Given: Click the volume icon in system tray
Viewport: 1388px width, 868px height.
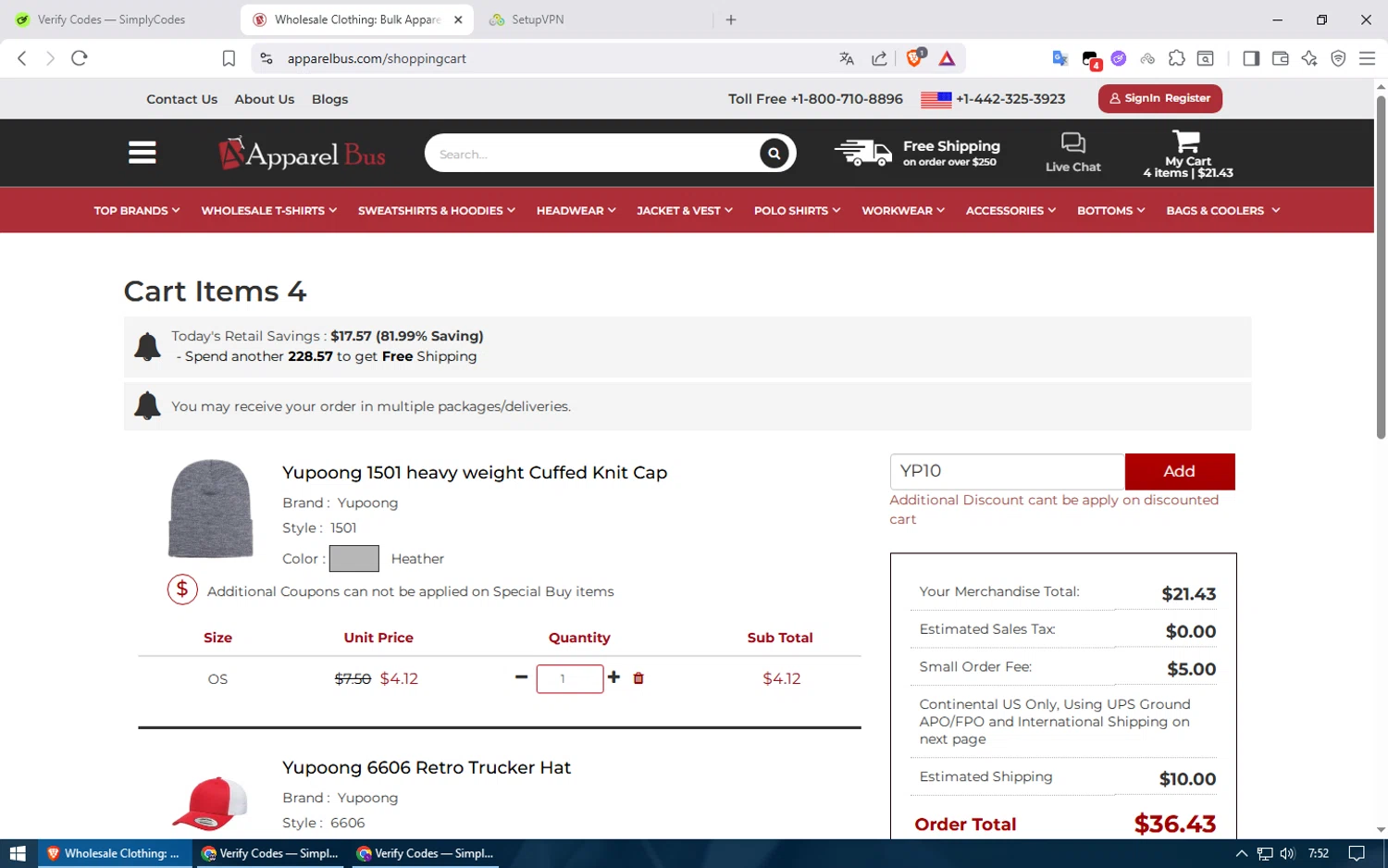Looking at the screenshot, I should click(1287, 853).
